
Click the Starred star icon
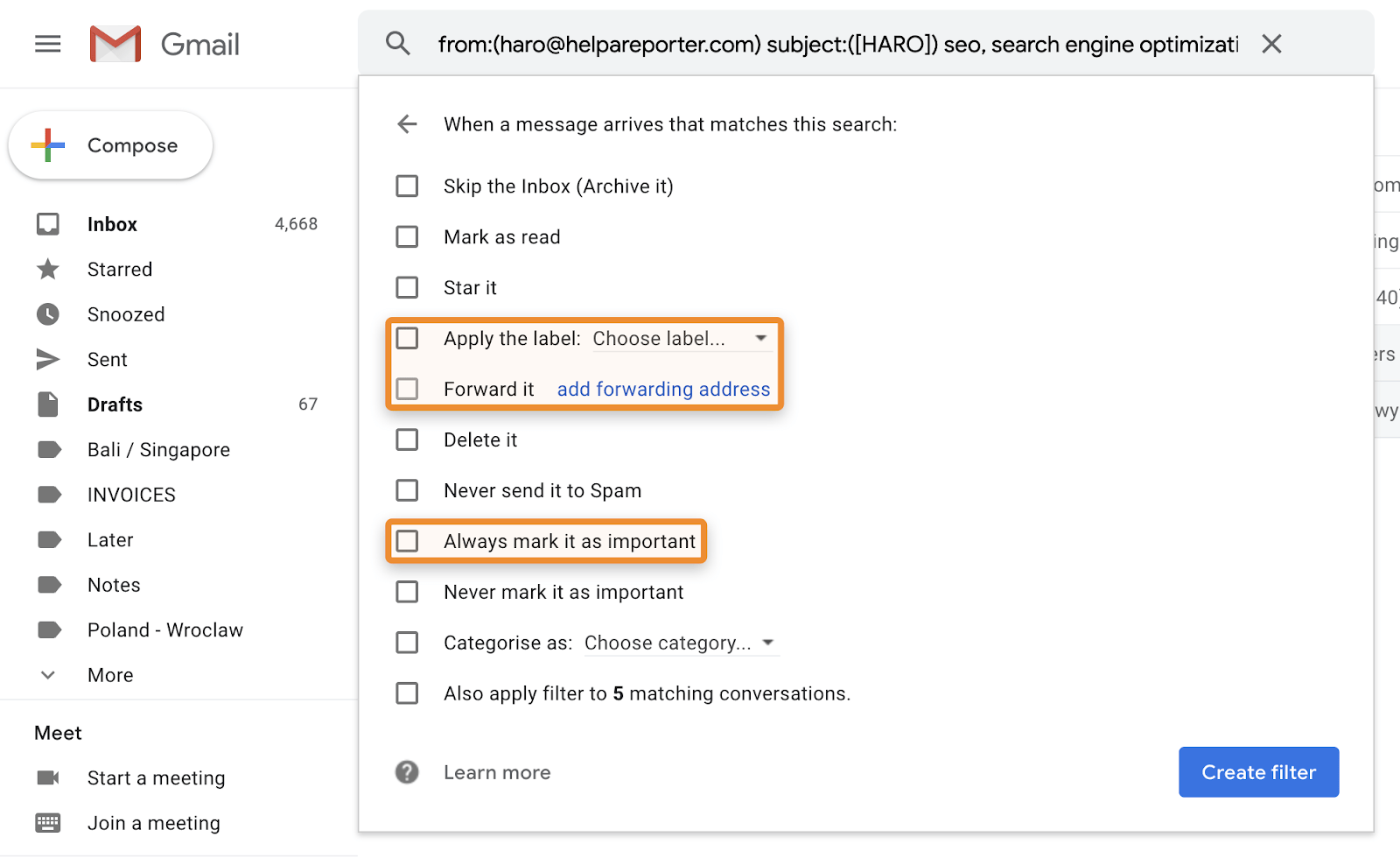(48, 269)
